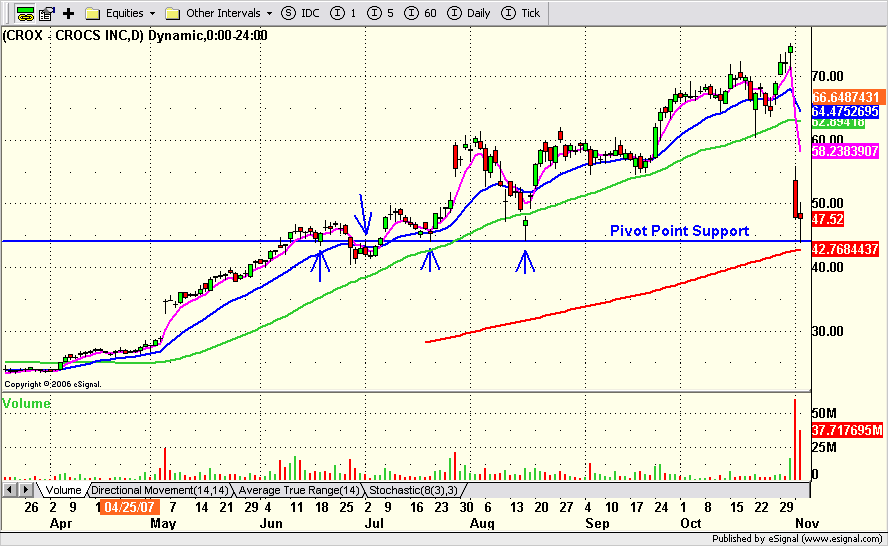Screen dimensions: 888x546
Task: Select the IDC symbol button
Action: point(301,13)
